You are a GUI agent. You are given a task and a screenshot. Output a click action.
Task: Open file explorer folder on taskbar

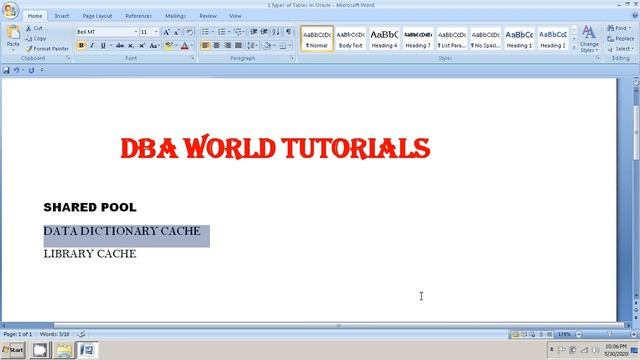point(64,350)
